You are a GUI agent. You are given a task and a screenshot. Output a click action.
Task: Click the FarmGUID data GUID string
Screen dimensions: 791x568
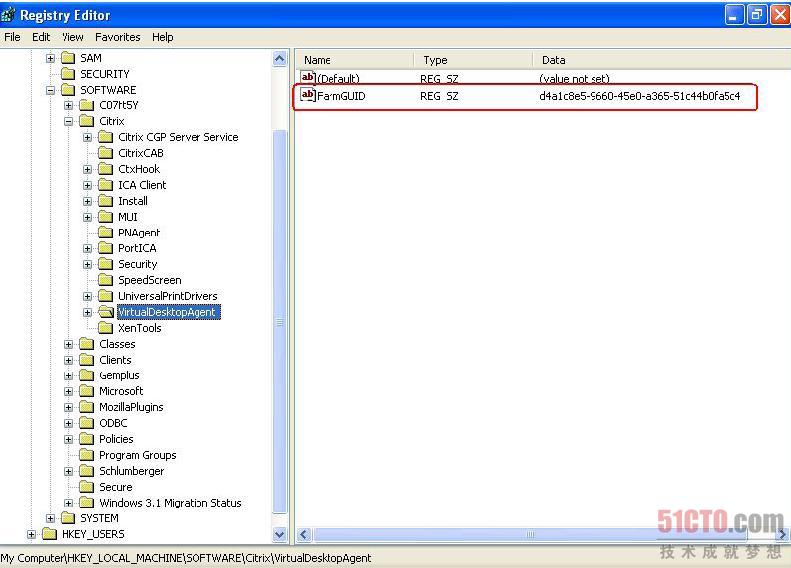pyautogui.click(x=640, y=96)
